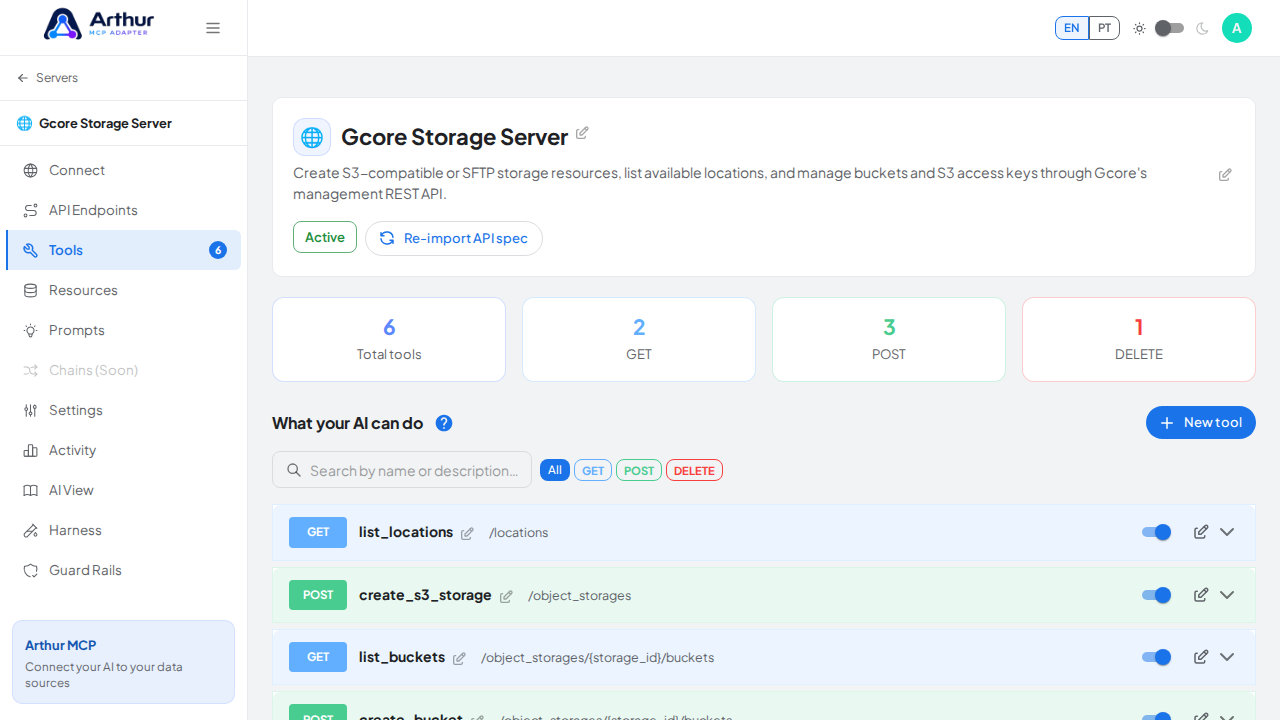Disable the list_buckets tool switch
Image resolution: width=1280 pixels, height=720 pixels.
1157,657
